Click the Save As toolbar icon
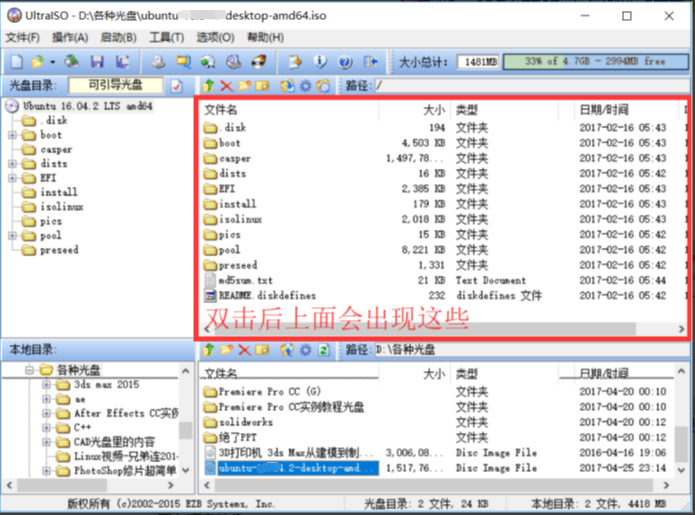 tap(122, 62)
